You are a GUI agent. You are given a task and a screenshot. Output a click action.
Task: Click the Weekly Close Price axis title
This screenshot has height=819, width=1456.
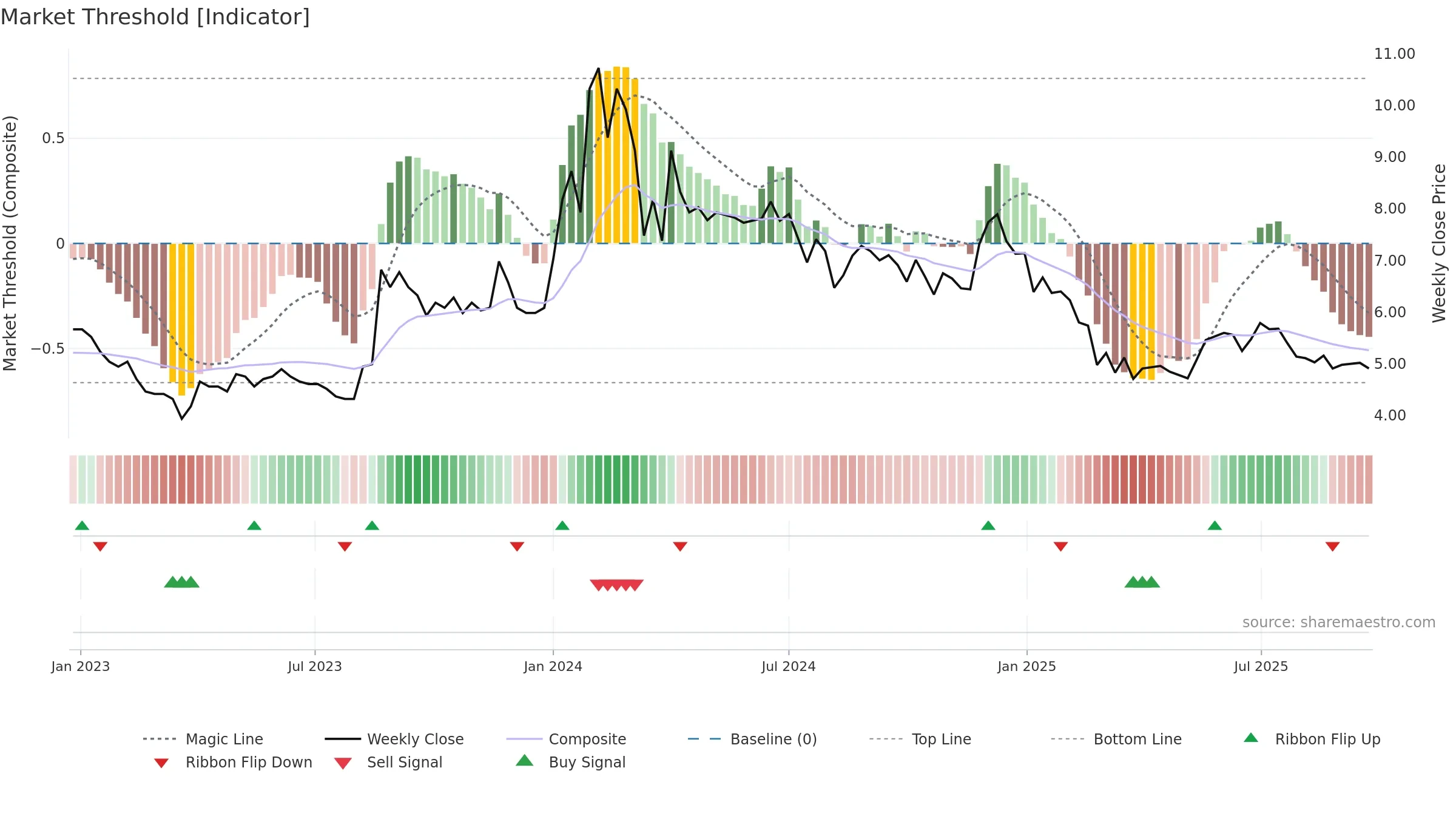[1439, 243]
